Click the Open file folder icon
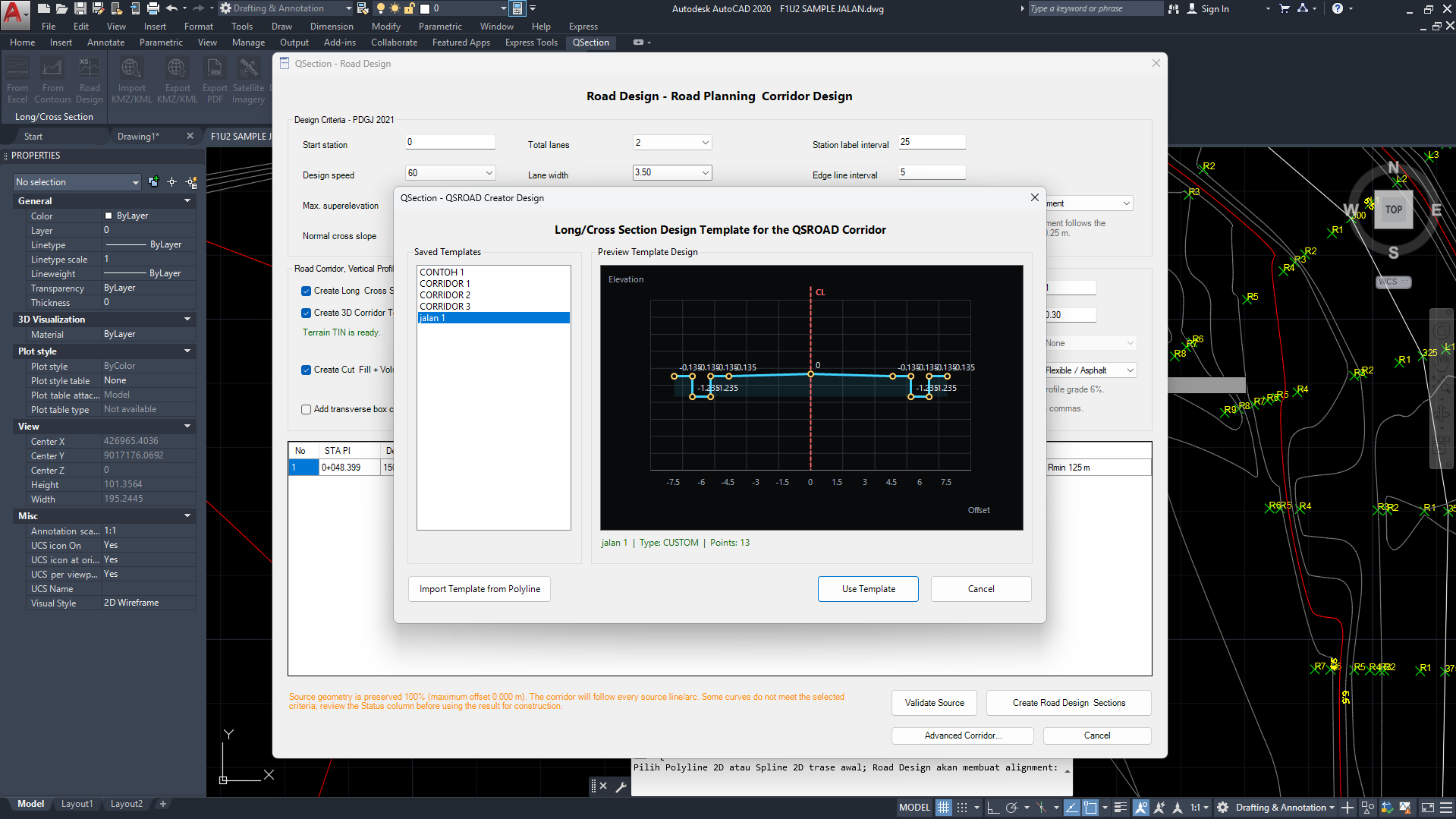Image resolution: width=1456 pixels, height=819 pixels. click(x=62, y=8)
